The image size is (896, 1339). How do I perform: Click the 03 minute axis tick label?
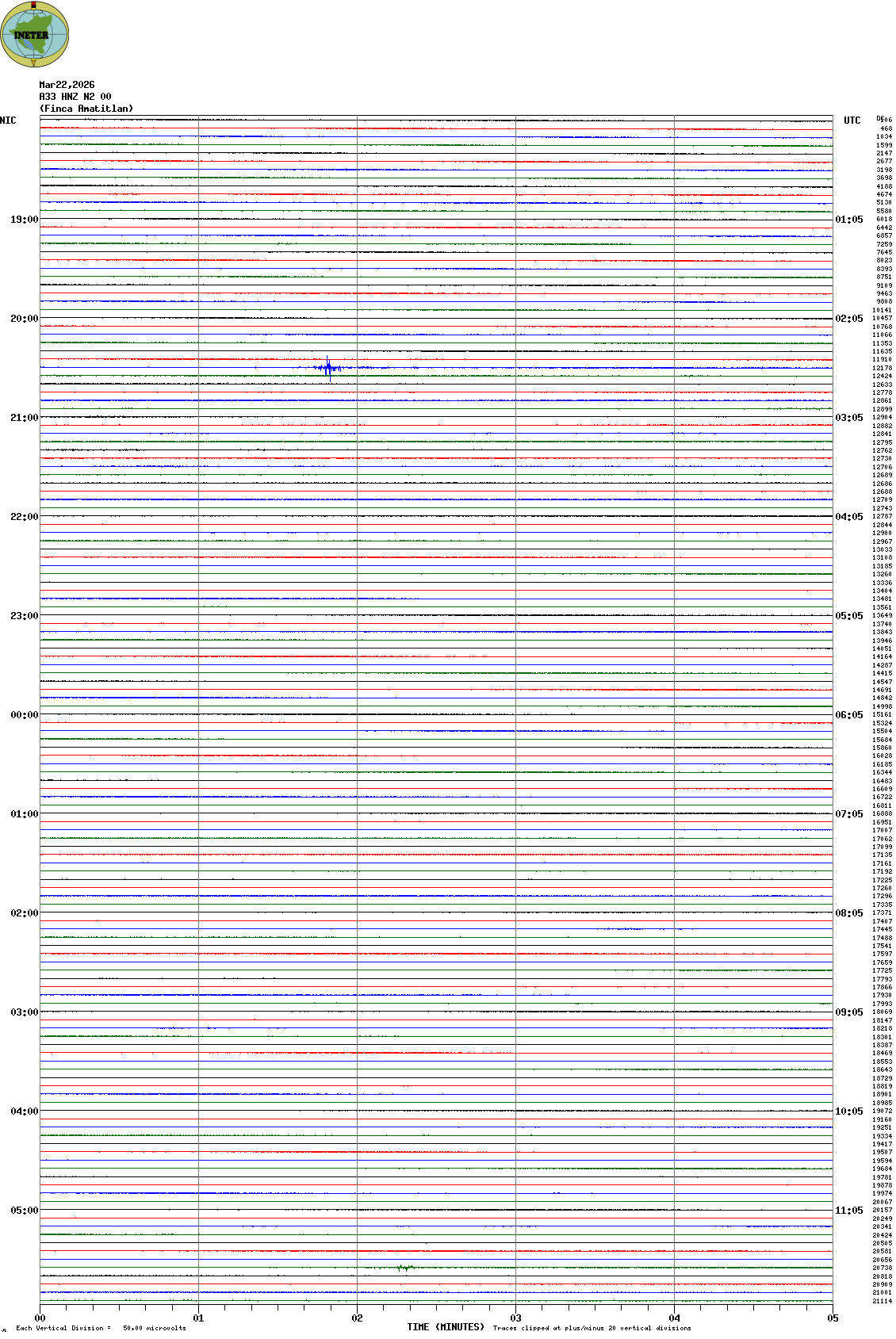coord(515,1318)
